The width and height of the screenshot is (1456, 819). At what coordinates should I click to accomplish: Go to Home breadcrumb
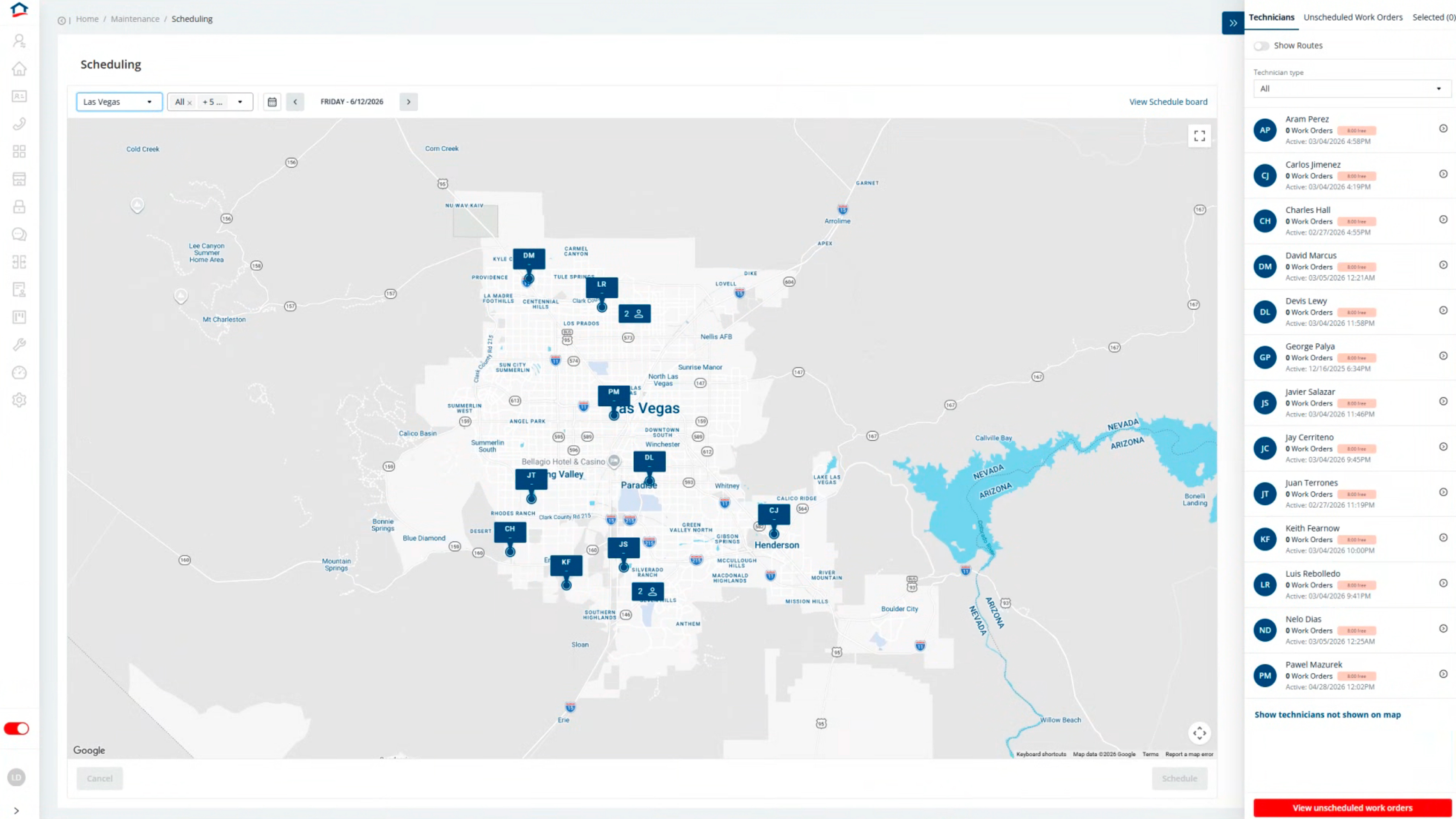[87, 19]
